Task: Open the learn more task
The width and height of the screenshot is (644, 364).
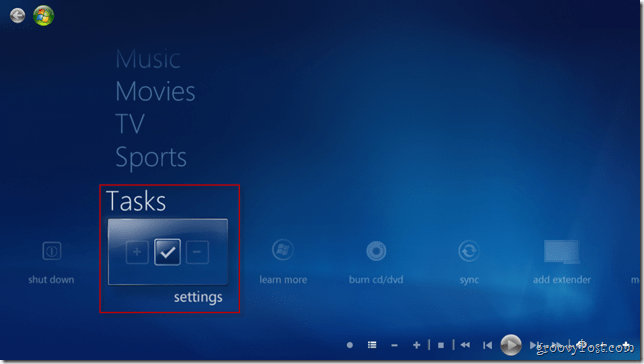Action: (283, 261)
